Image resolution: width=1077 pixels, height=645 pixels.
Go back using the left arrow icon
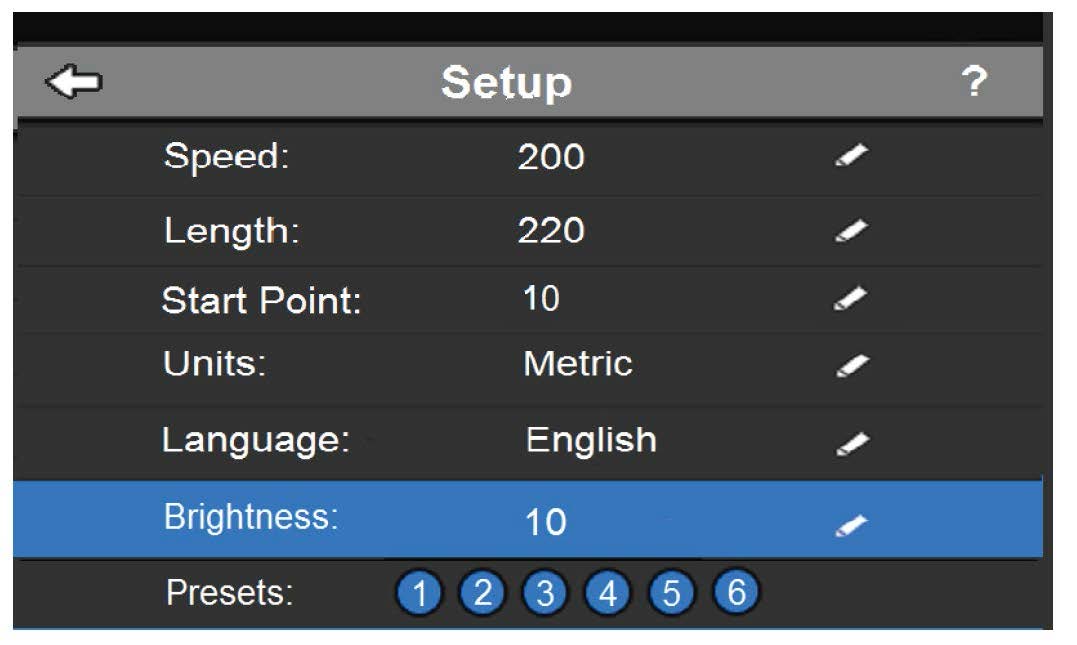coord(74,82)
